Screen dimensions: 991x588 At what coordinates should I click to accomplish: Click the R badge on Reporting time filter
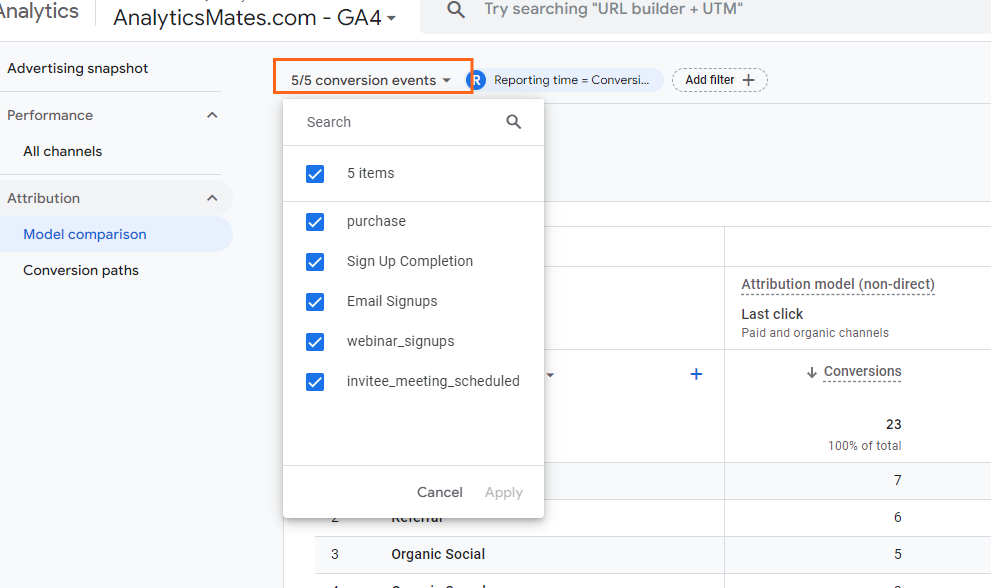pyautogui.click(x=476, y=80)
